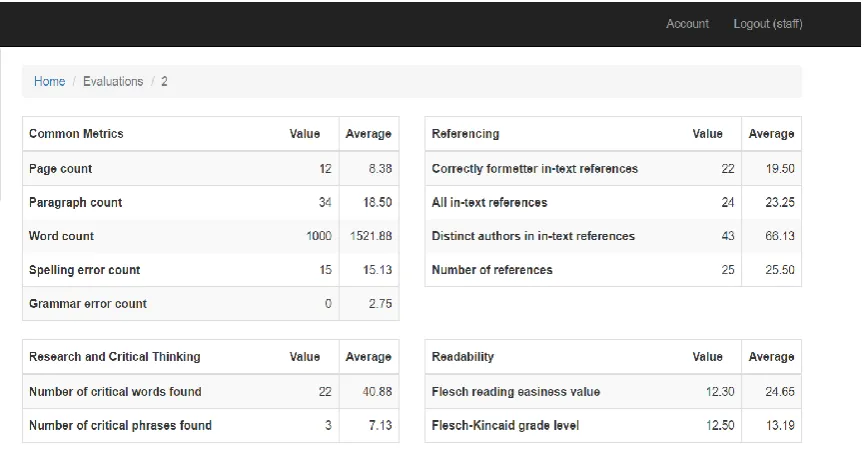The width and height of the screenshot is (867, 450).
Task: Click Flesch-Kincaid grade level value 12.50
Action: 720,425
